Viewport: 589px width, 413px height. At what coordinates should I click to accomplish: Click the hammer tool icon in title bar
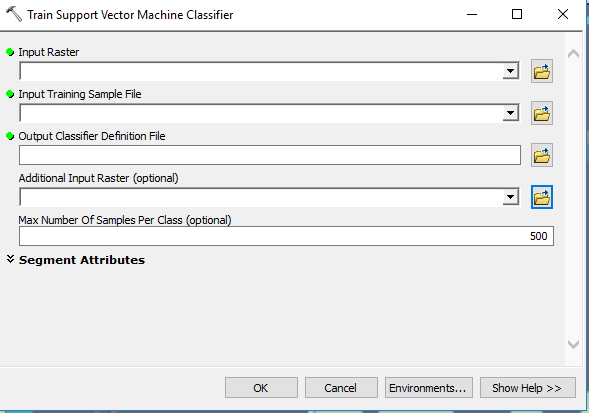pos(14,14)
